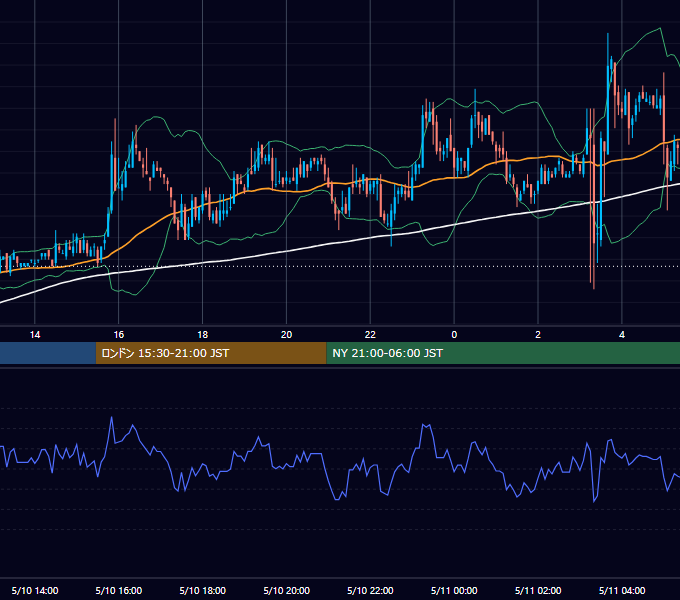Click the 5/10 14:00 date label
Image resolution: width=680 pixels, height=600 pixels.
[x=35, y=590]
